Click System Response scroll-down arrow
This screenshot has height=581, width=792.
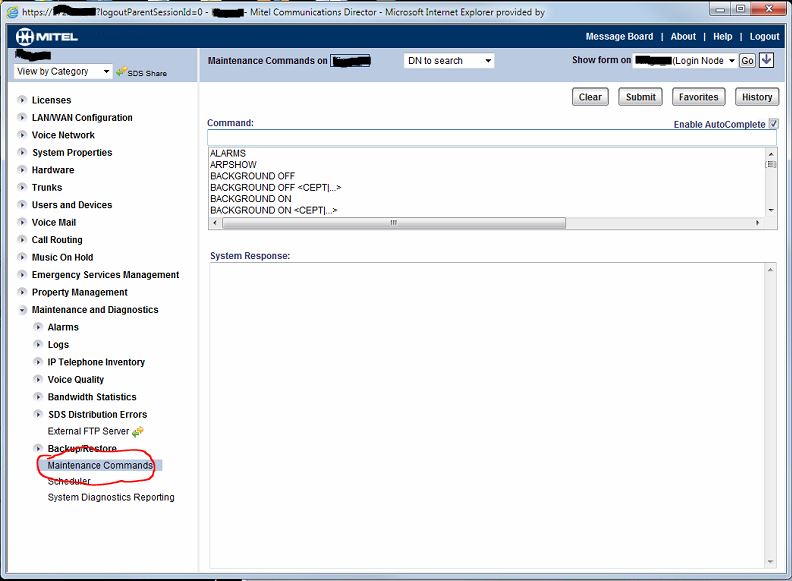pyautogui.click(x=770, y=562)
